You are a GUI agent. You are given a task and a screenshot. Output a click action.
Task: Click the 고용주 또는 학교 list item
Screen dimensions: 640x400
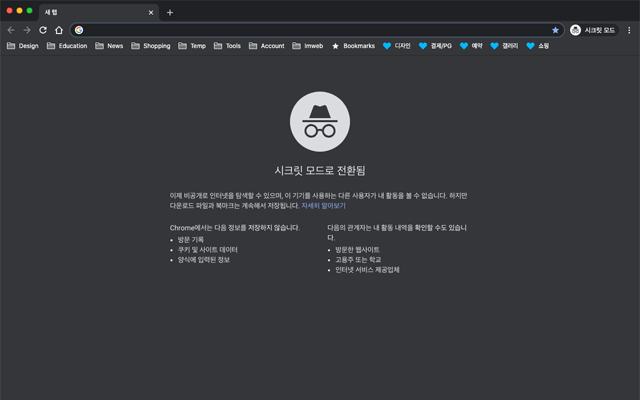358,260
